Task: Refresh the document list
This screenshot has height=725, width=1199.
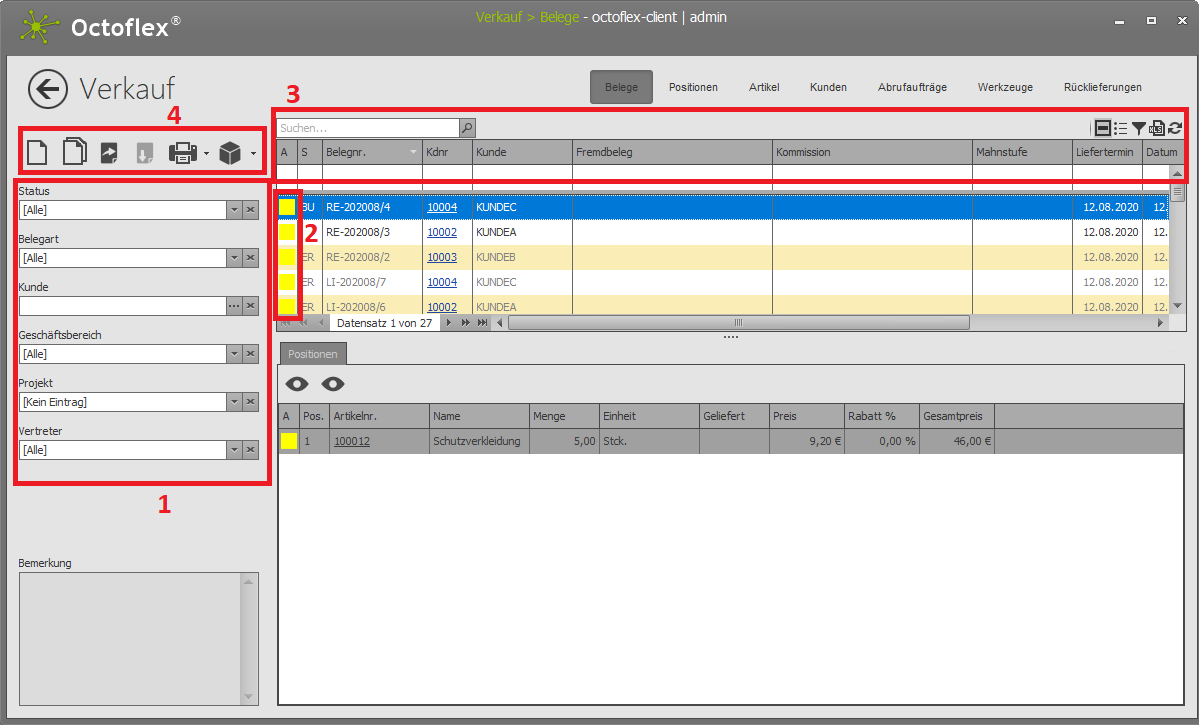Action: (x=1175, y=128)
